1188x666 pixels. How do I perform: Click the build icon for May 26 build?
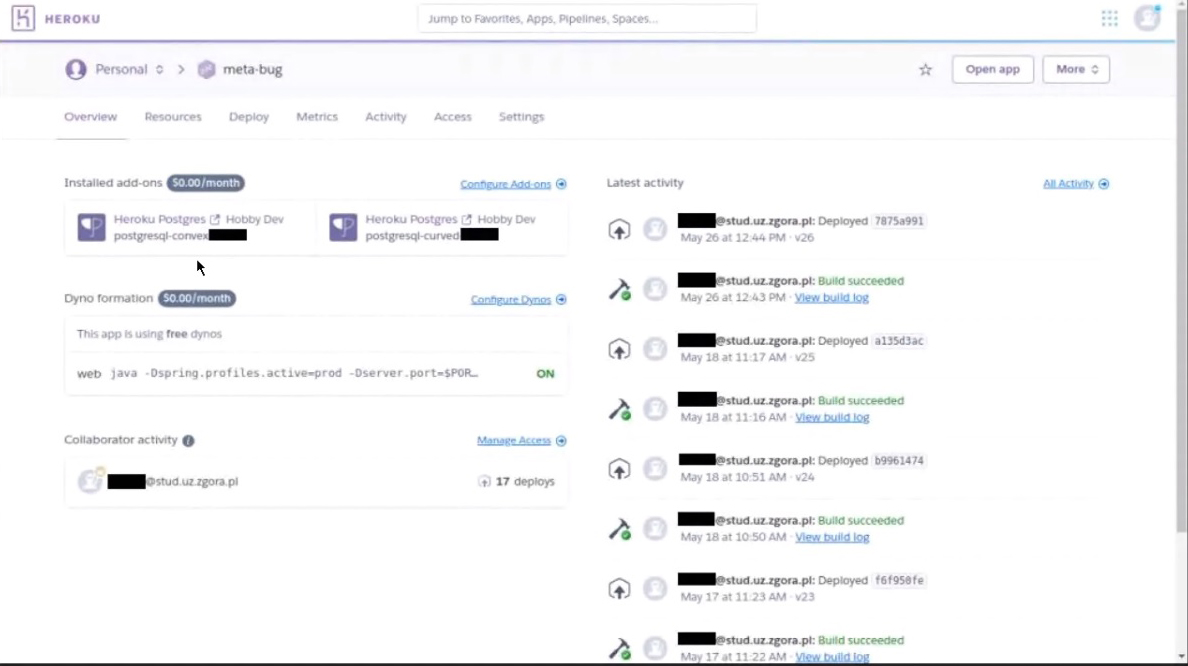pyautogui.click(x=620, y=290)
